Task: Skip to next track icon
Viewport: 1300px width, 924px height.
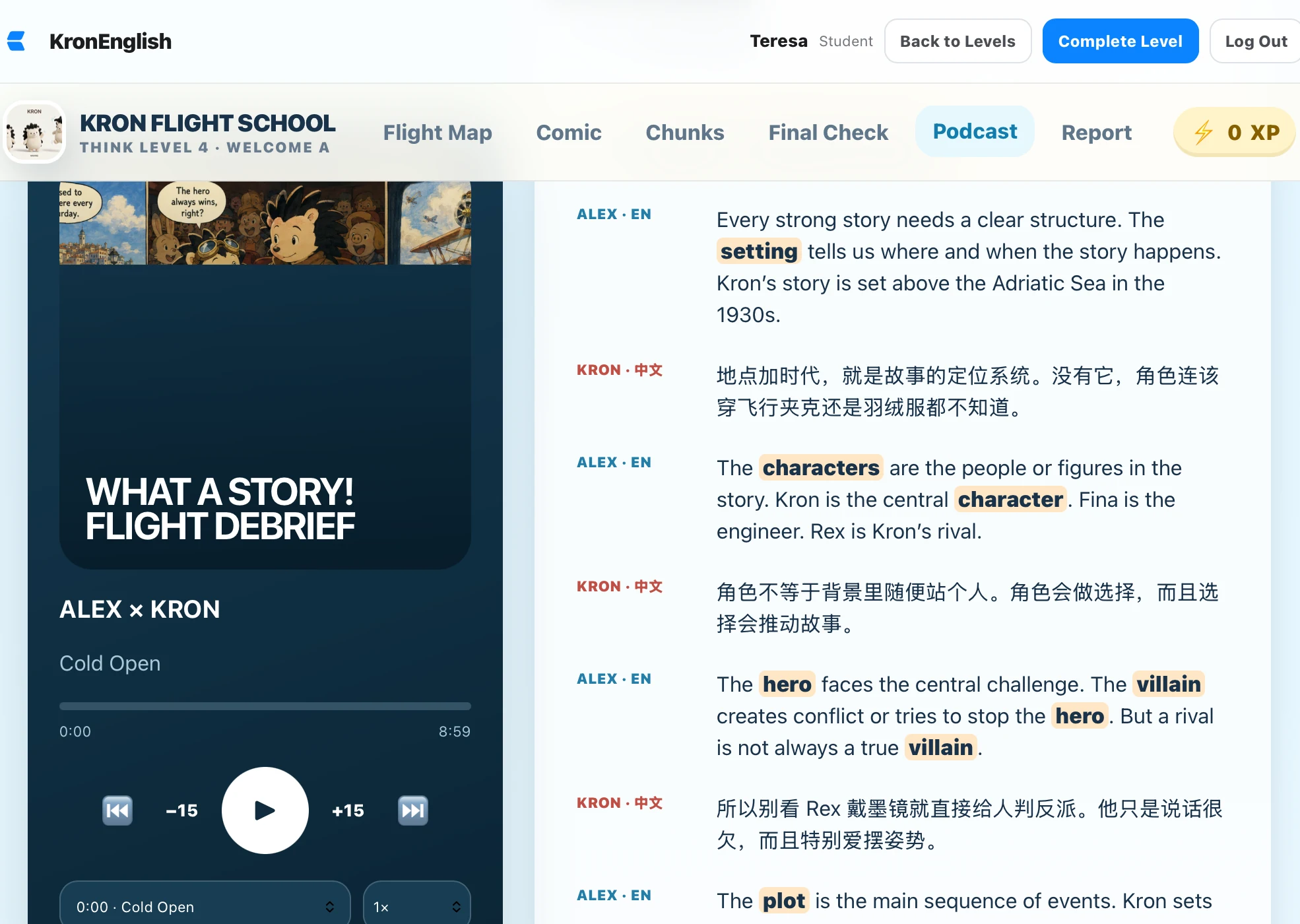Action: (413, 810)
